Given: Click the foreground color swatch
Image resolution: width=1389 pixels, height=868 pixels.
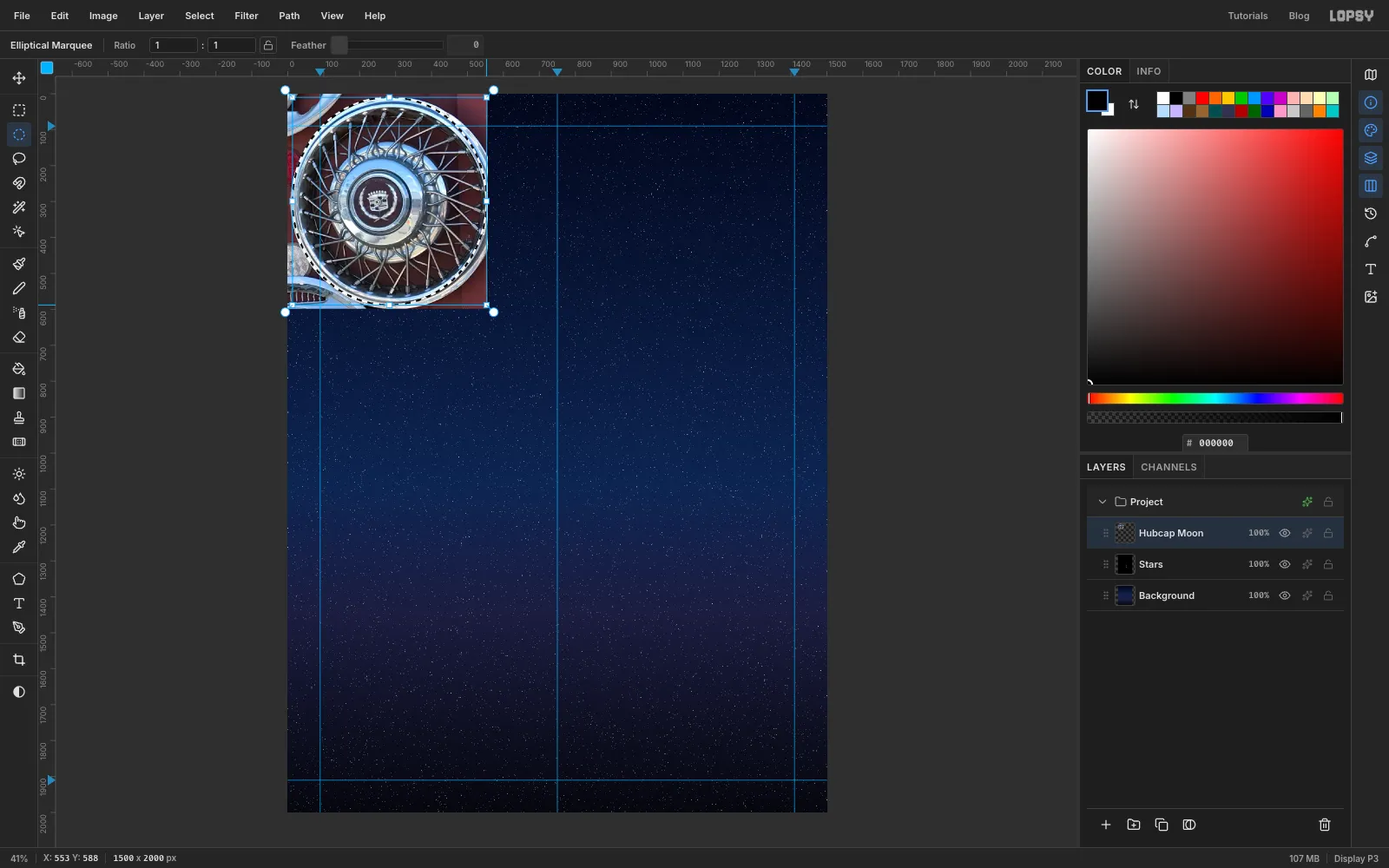Looking at the screenshot, I should tap(1097, 101).
